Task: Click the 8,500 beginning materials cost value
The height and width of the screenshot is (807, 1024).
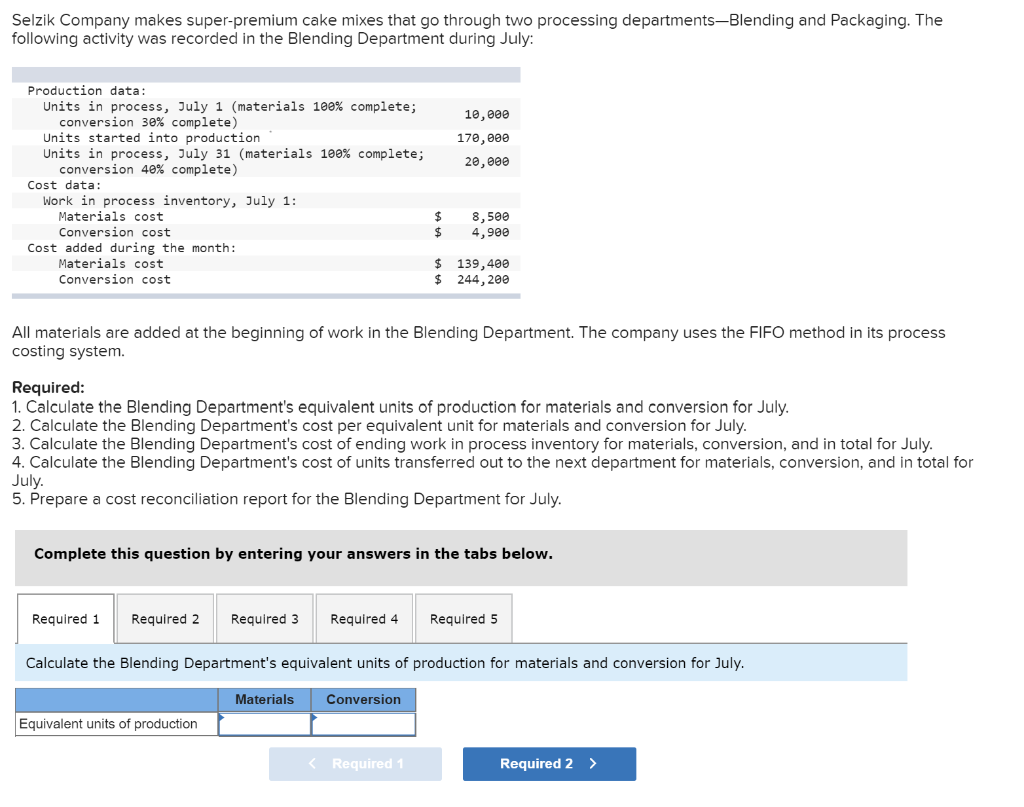Action: tap(490, 216)
